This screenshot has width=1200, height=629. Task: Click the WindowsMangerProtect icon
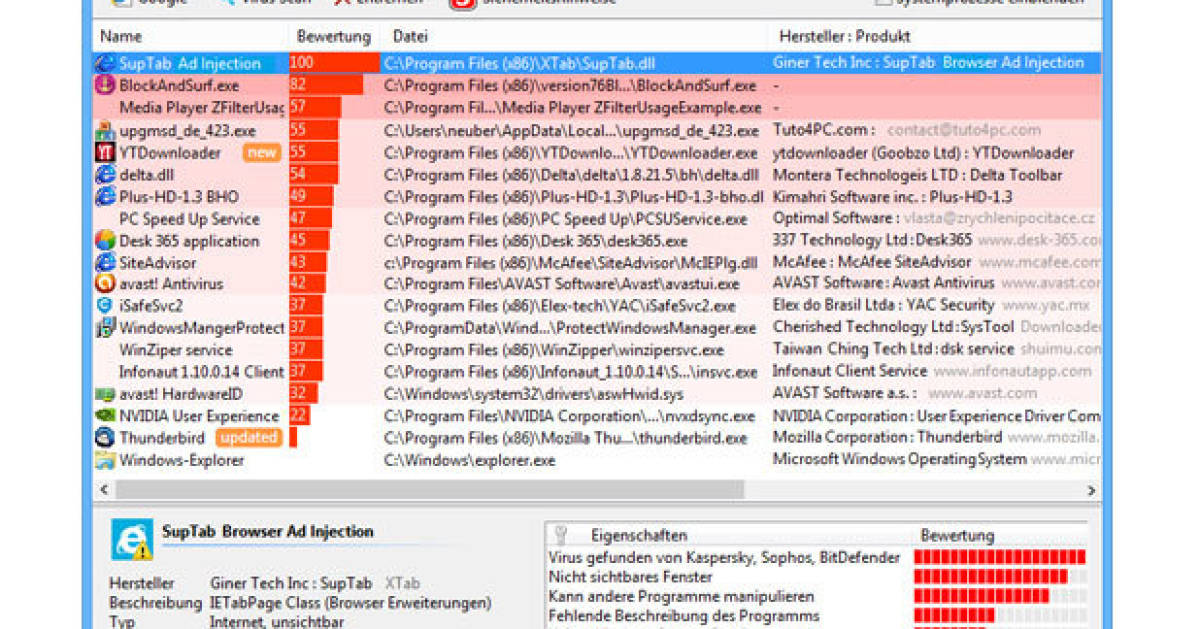pos(104,328)
